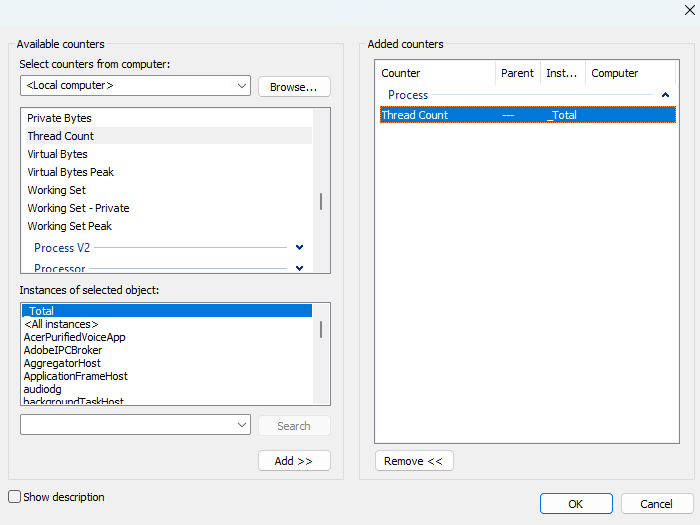Click Add >> to add counter
The width and height of the screenshot is (700, 525).
click(294, 461)
